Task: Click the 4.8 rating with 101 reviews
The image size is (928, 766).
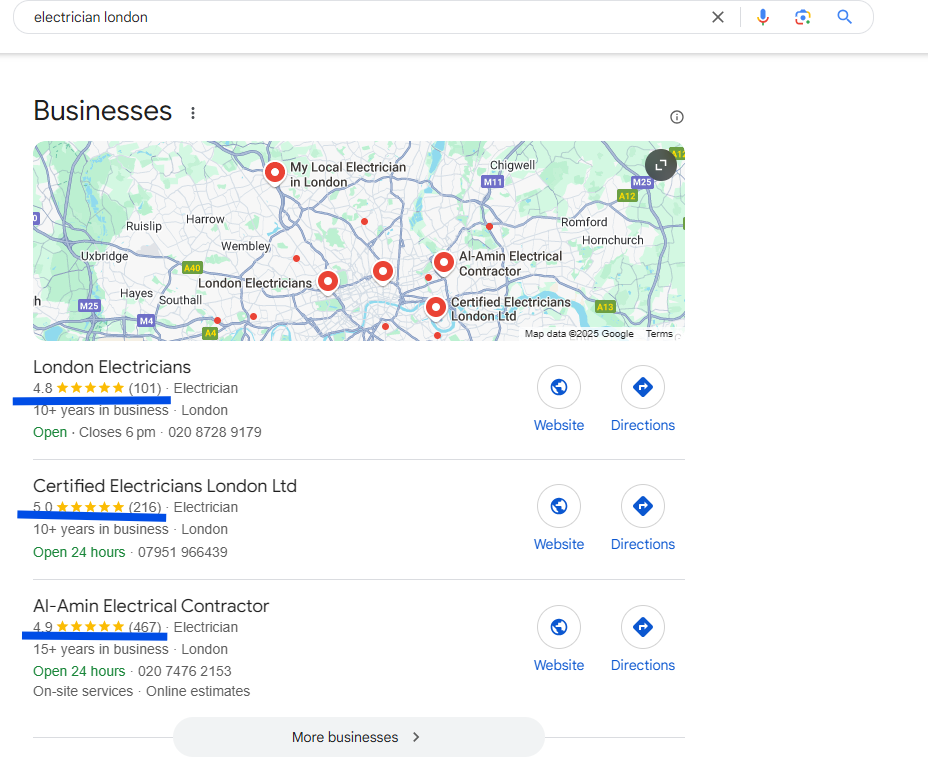Action: (x=97, y=388)
